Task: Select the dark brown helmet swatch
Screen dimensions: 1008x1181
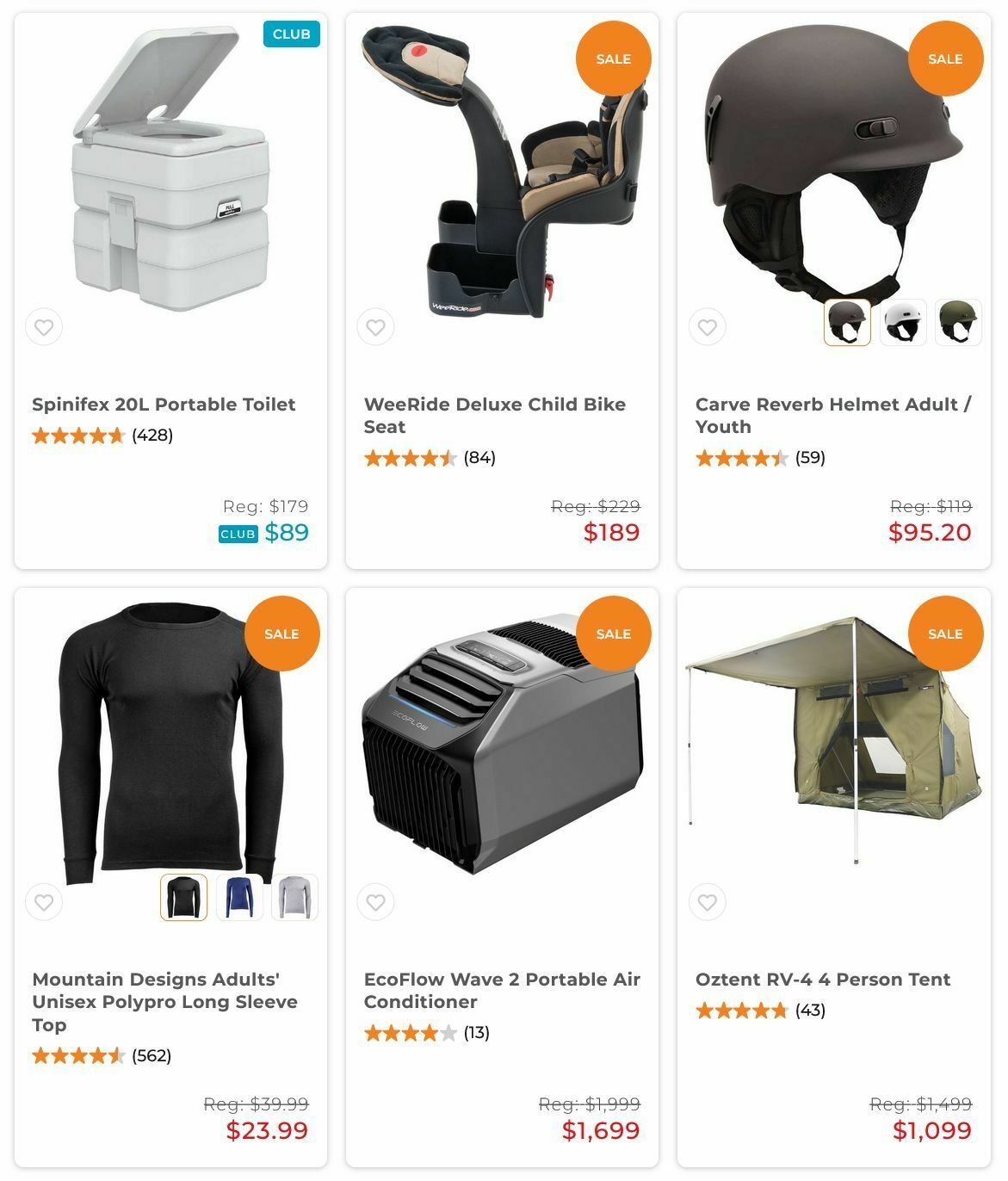Action: [x=847, y=323]
